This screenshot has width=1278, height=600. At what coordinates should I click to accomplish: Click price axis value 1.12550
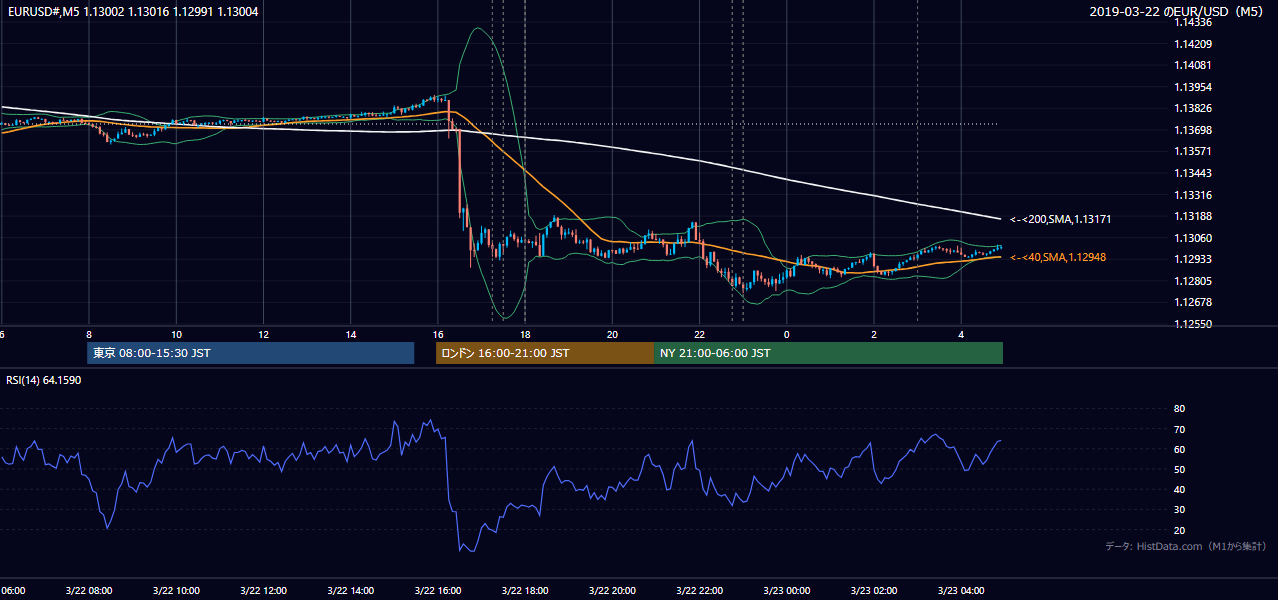coord(1193,324)
